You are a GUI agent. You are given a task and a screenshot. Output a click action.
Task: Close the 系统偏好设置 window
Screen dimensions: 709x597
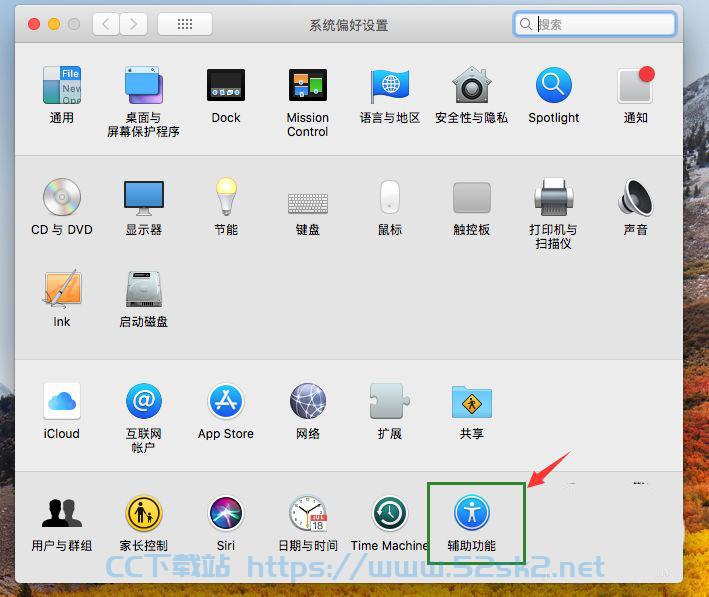[34, 24]
